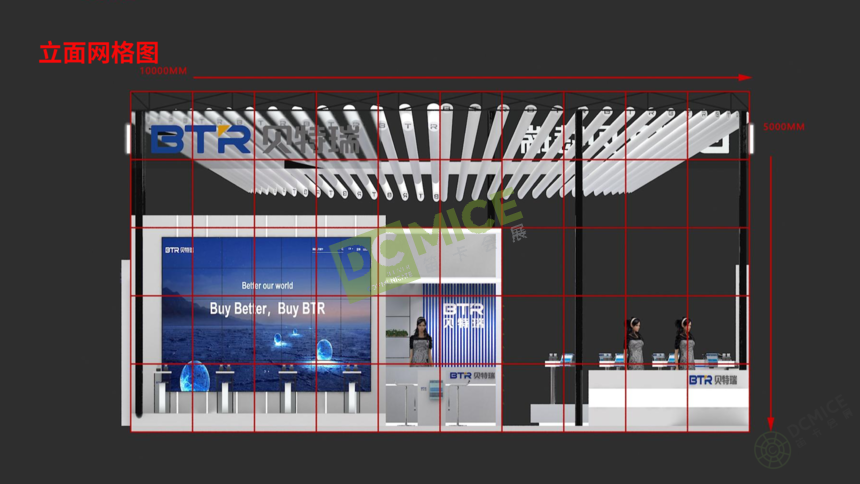Click the large BTR logo on the canopy

pos(201,139)
